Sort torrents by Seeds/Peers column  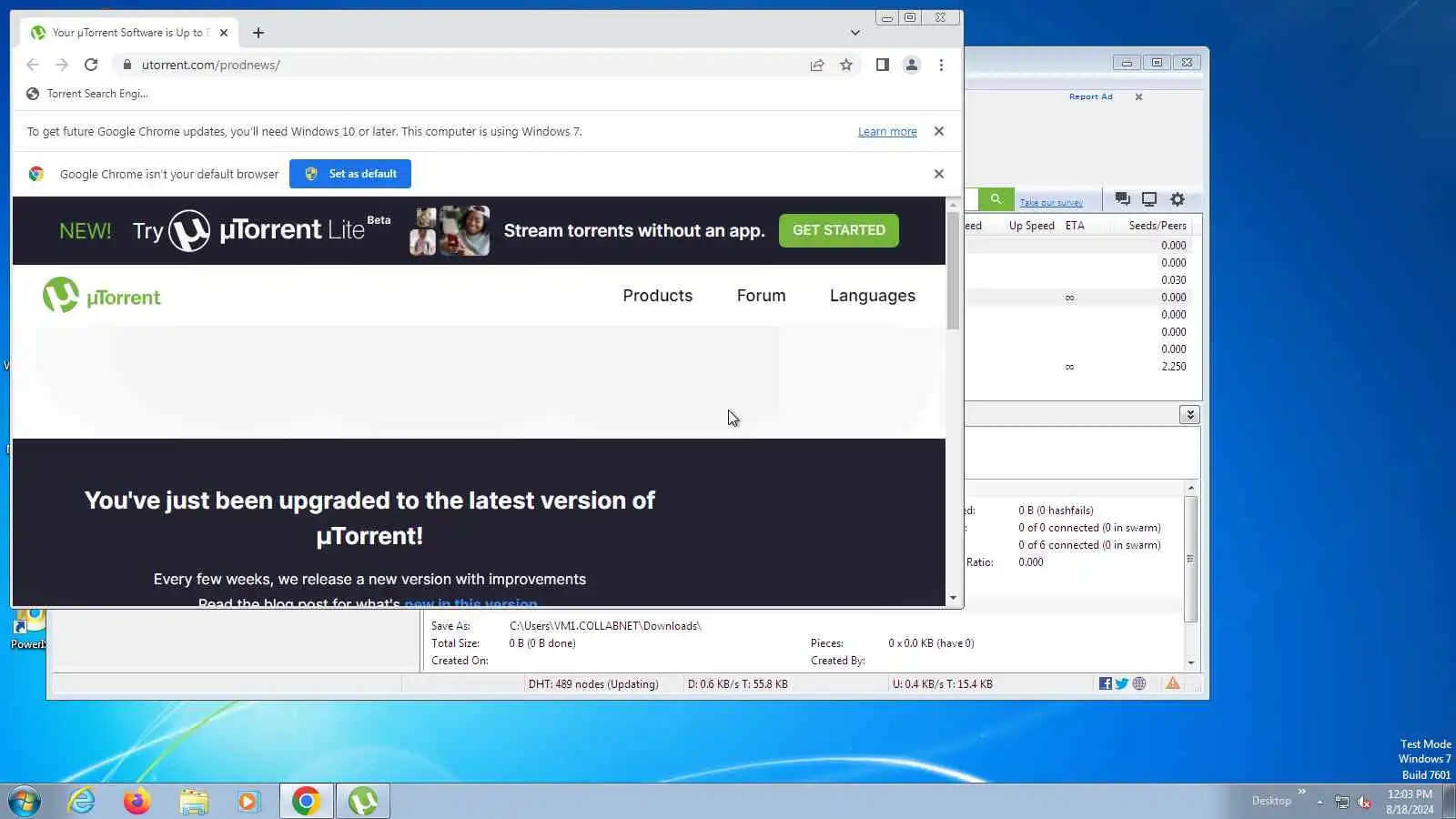click(x=1158, y=226)
